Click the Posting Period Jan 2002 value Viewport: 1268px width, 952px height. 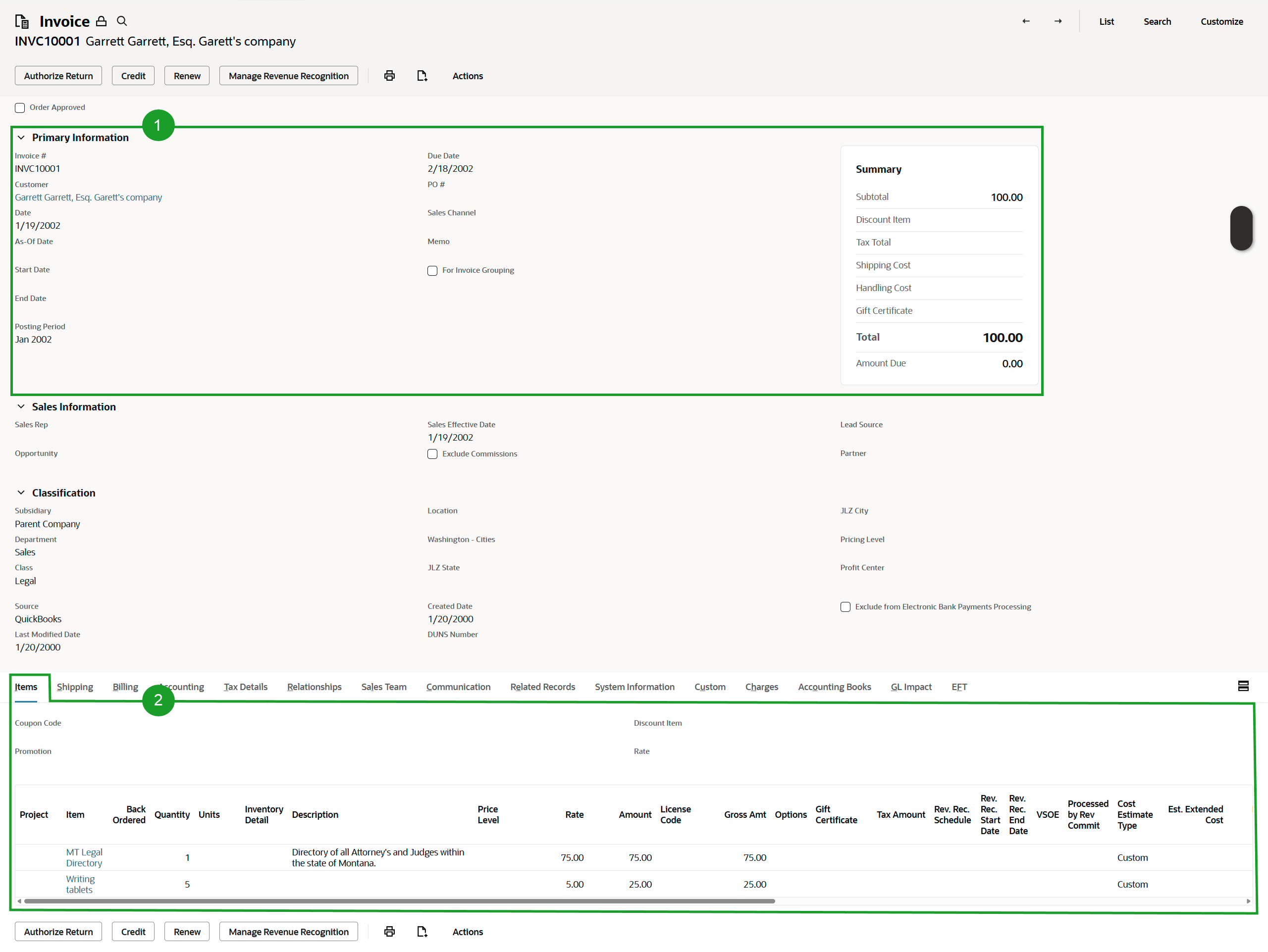tap(33, 339)
